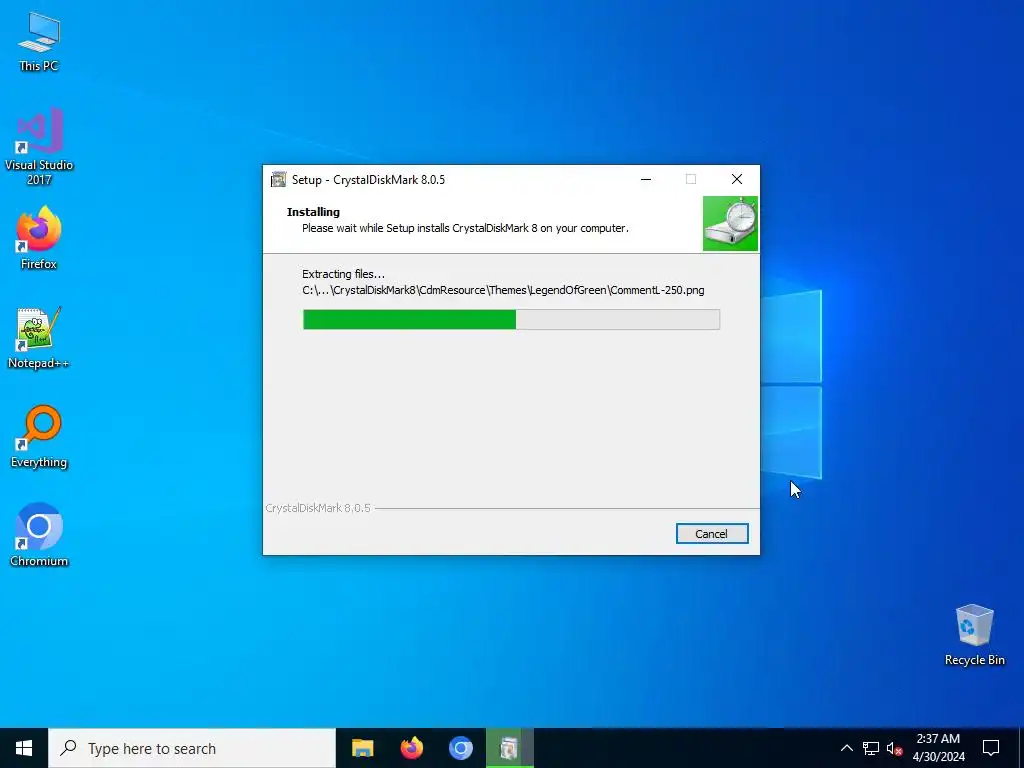
Task: Open the taskbar clock and calendar
Action: point(938,748)
